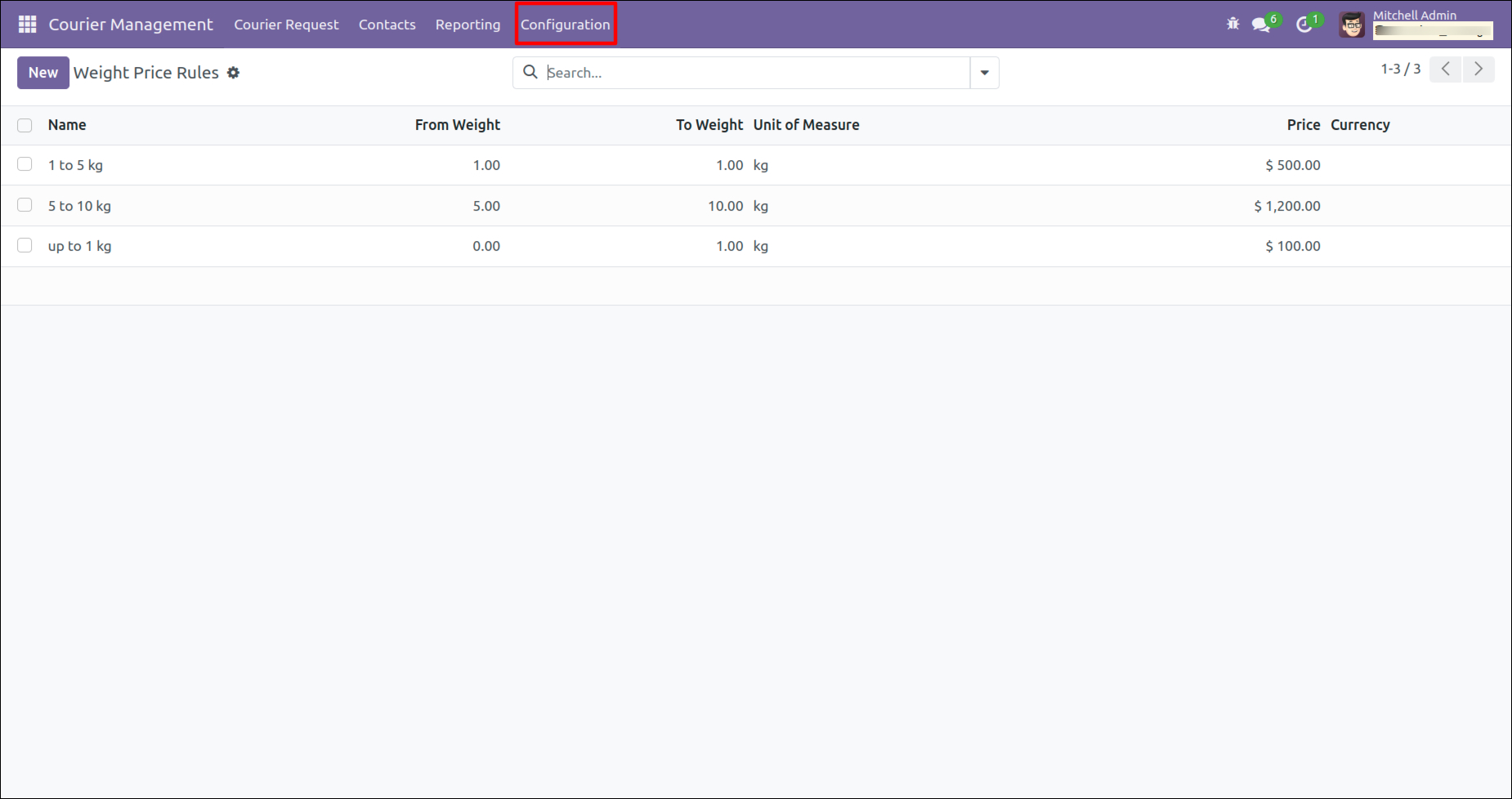Sort by Name column header
This screenshot has width=1512, height=799.
coord(67,125)
